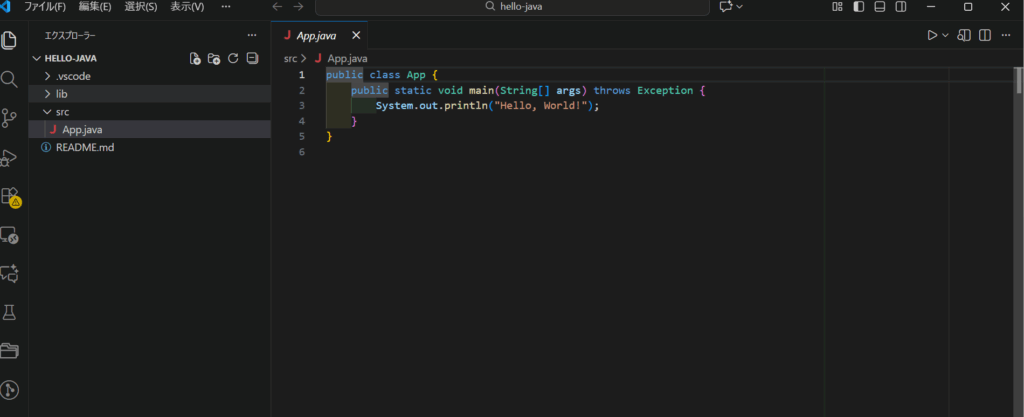Expand the .vscode folder
The height and width of the screenshot is (417, 1024).
tap(77, 76)
